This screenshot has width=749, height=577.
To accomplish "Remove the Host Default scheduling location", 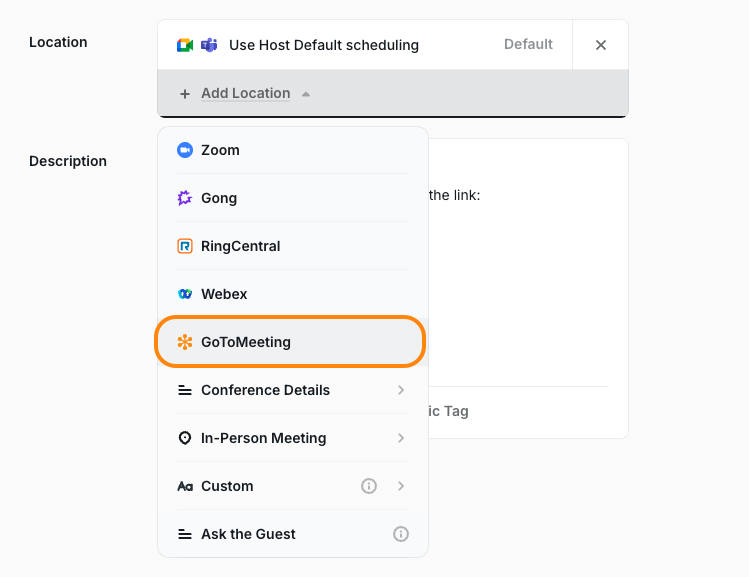I will click(600, 45).
